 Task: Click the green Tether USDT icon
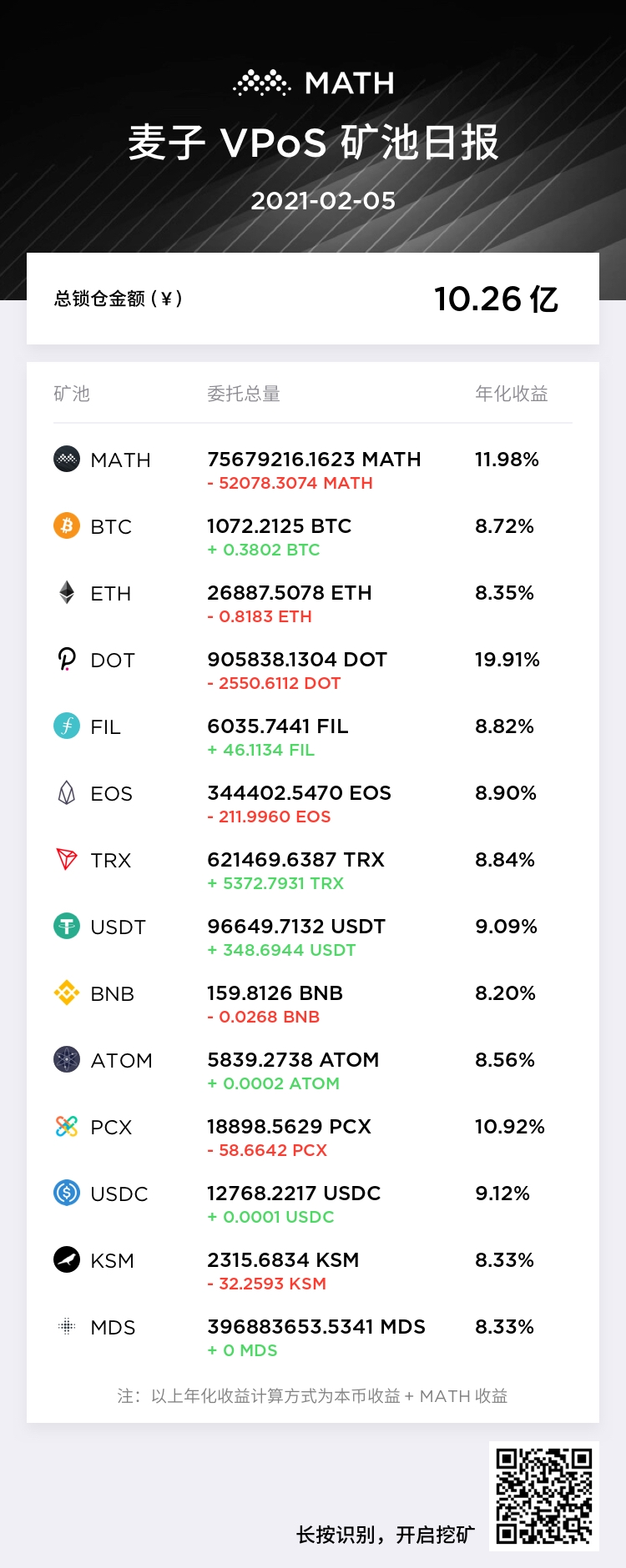pos(67,926)
